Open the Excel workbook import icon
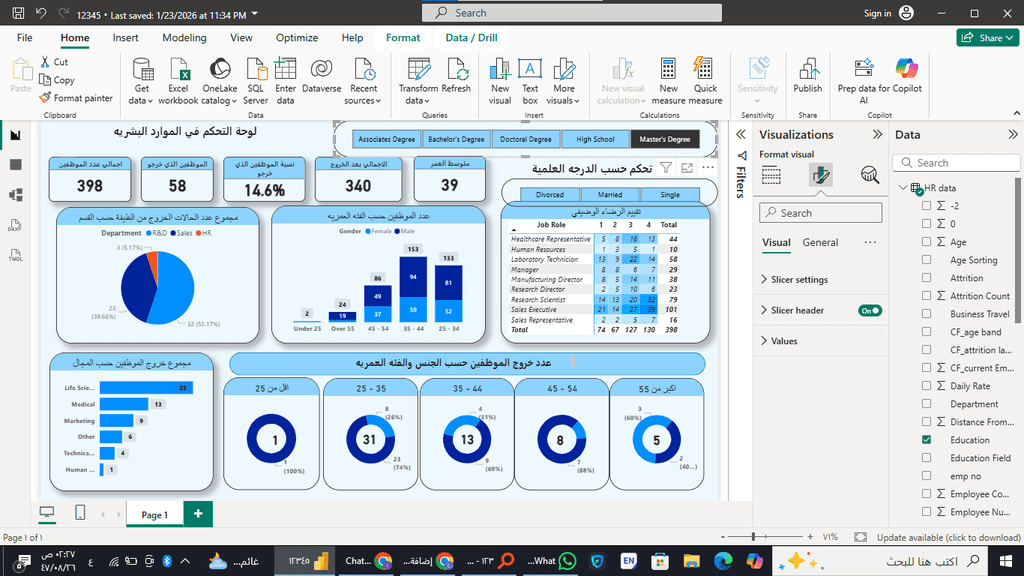This screenshot has width=1024, height=576. point(178,70)
